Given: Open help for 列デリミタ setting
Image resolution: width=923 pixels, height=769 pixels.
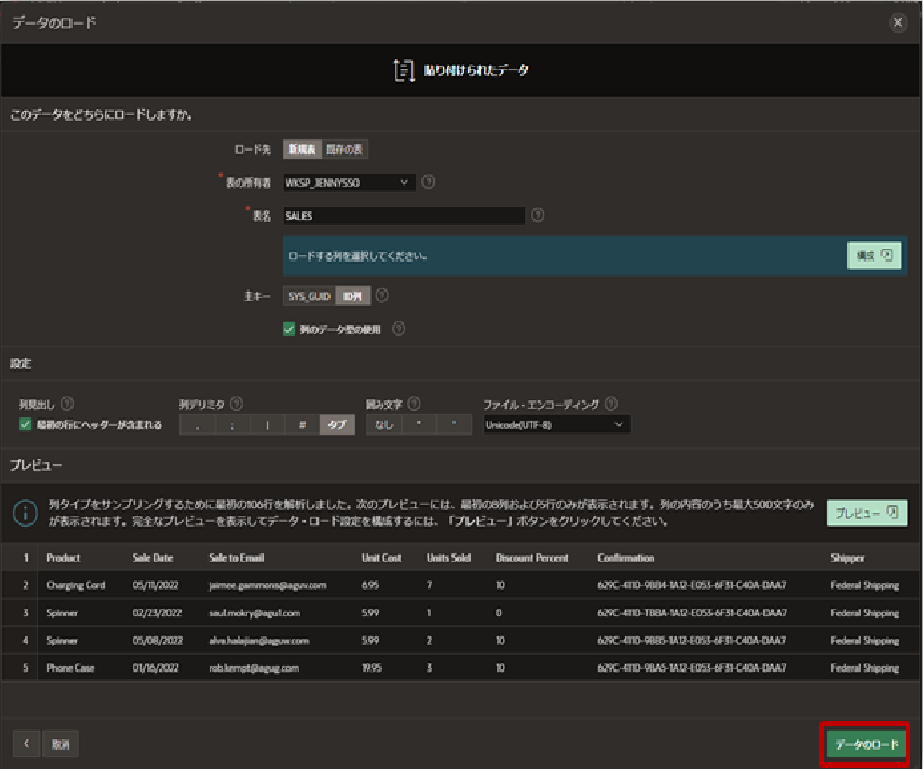Looking at the screenshot, I should (x=237, y=404).
